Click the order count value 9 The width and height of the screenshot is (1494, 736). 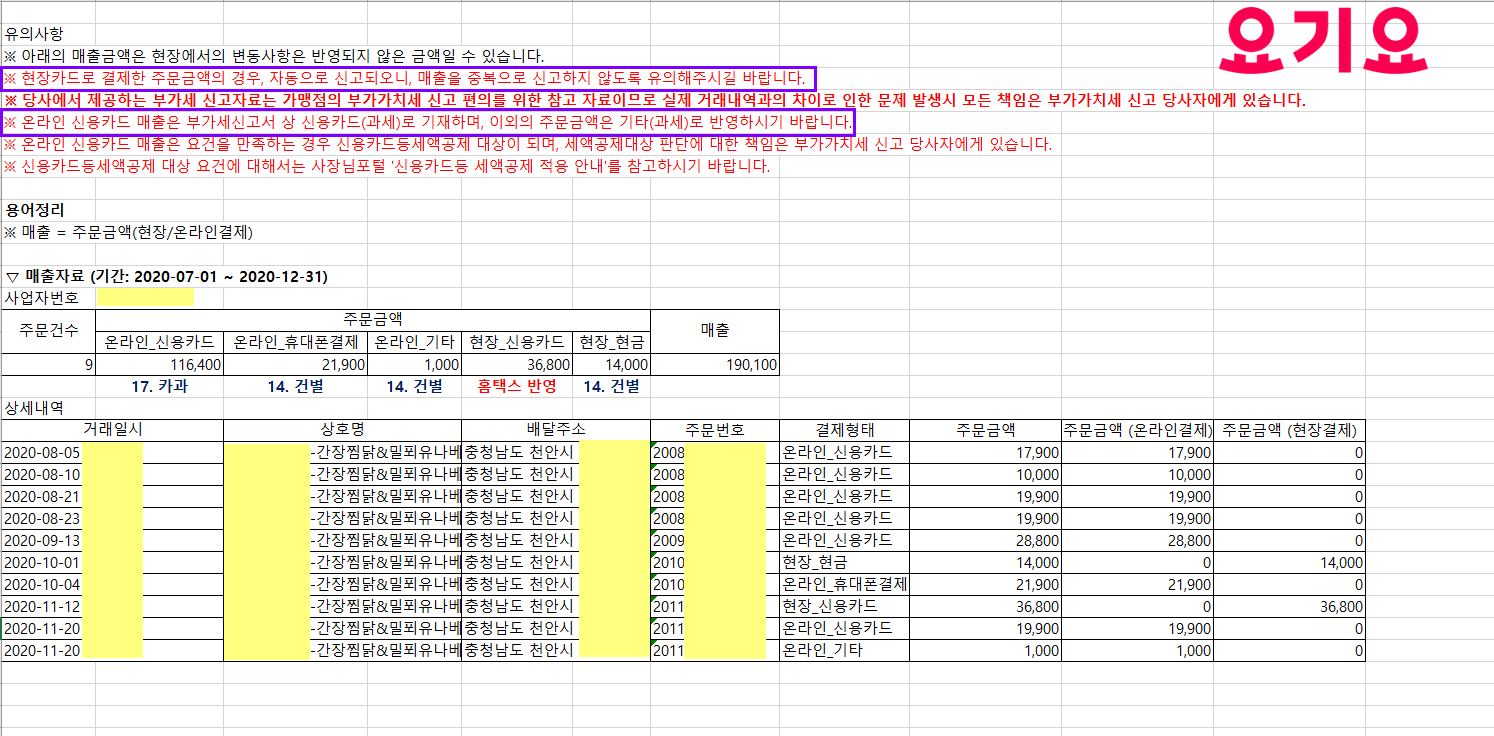coord(49,365)
